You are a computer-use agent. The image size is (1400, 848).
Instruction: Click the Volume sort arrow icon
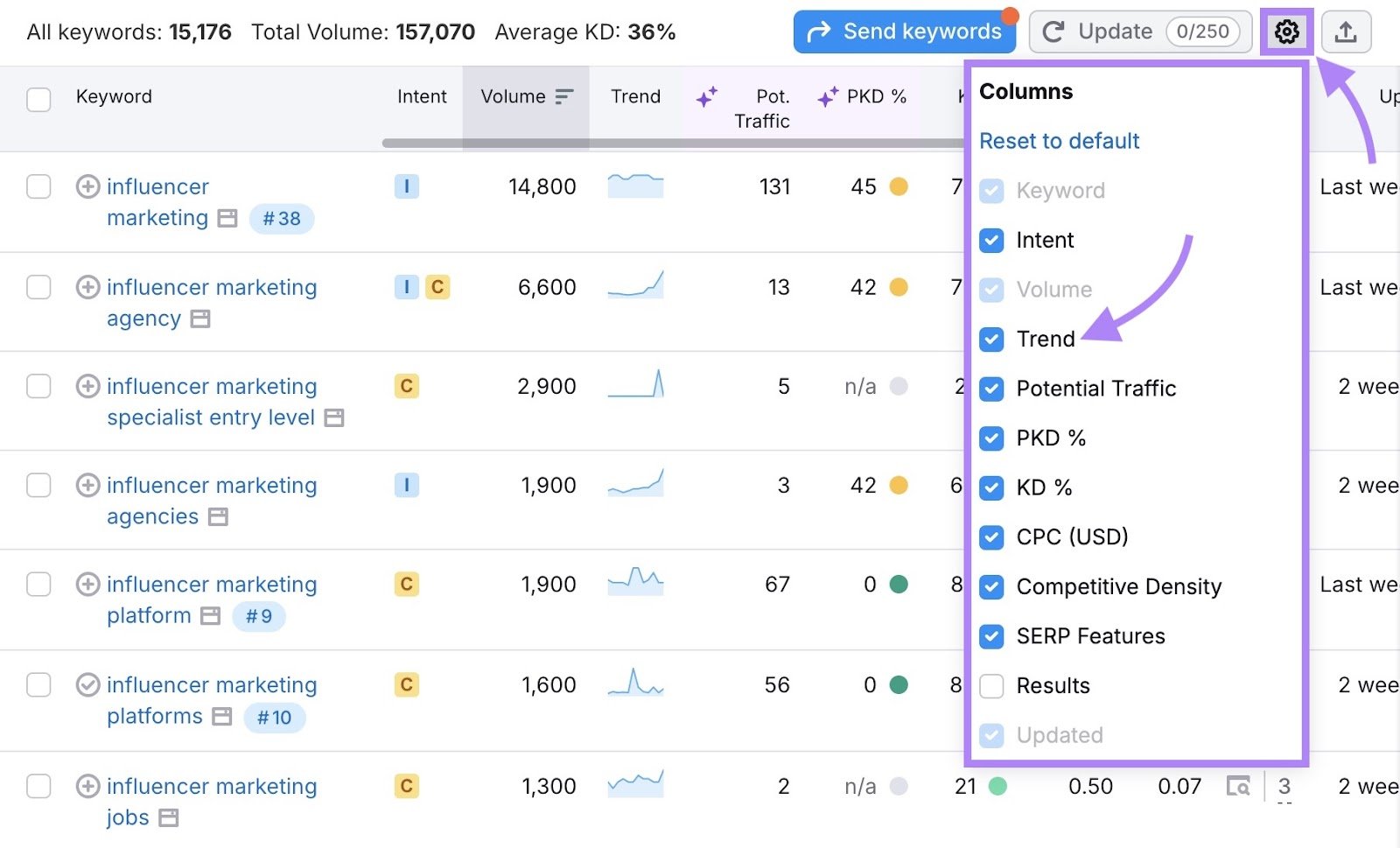point(564,96)
